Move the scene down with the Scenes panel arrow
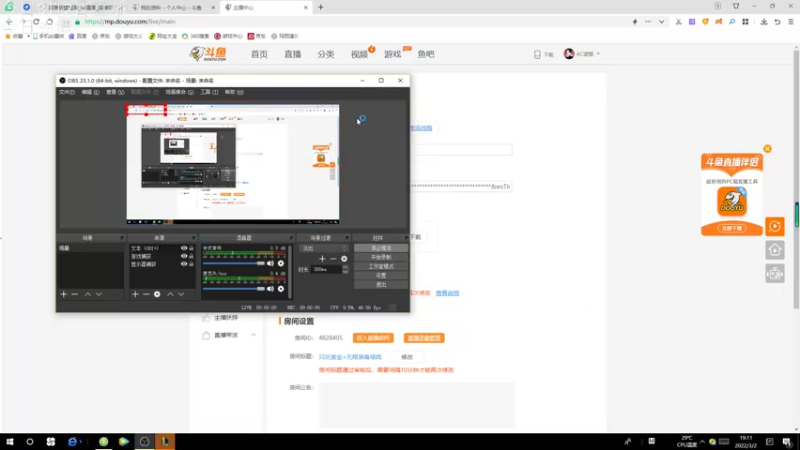The image size is (800, 450). [99, 294]
